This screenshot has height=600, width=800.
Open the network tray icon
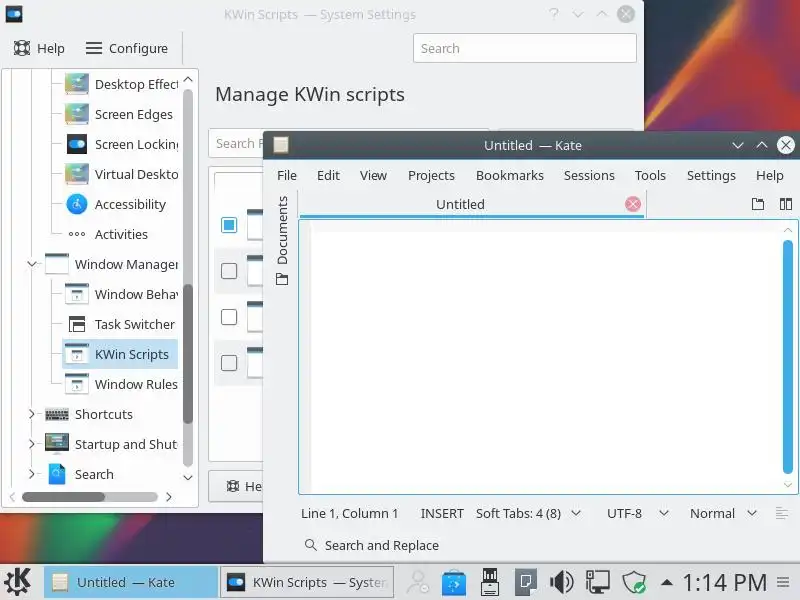(x=597, y=582)
